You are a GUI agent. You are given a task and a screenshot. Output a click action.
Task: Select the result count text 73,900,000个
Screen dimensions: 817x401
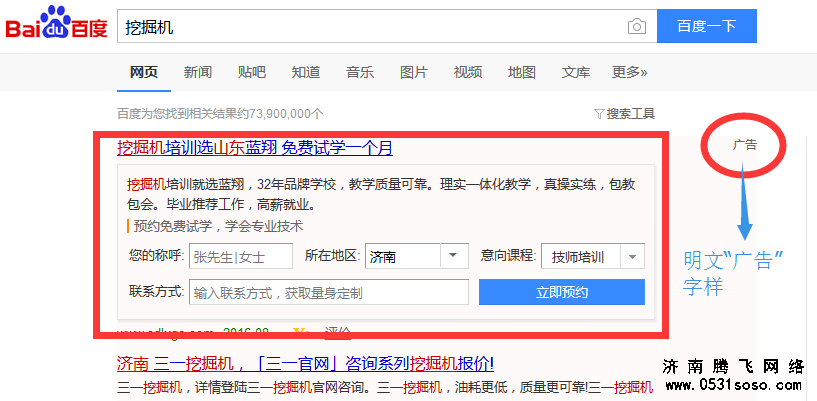point(286,114)
